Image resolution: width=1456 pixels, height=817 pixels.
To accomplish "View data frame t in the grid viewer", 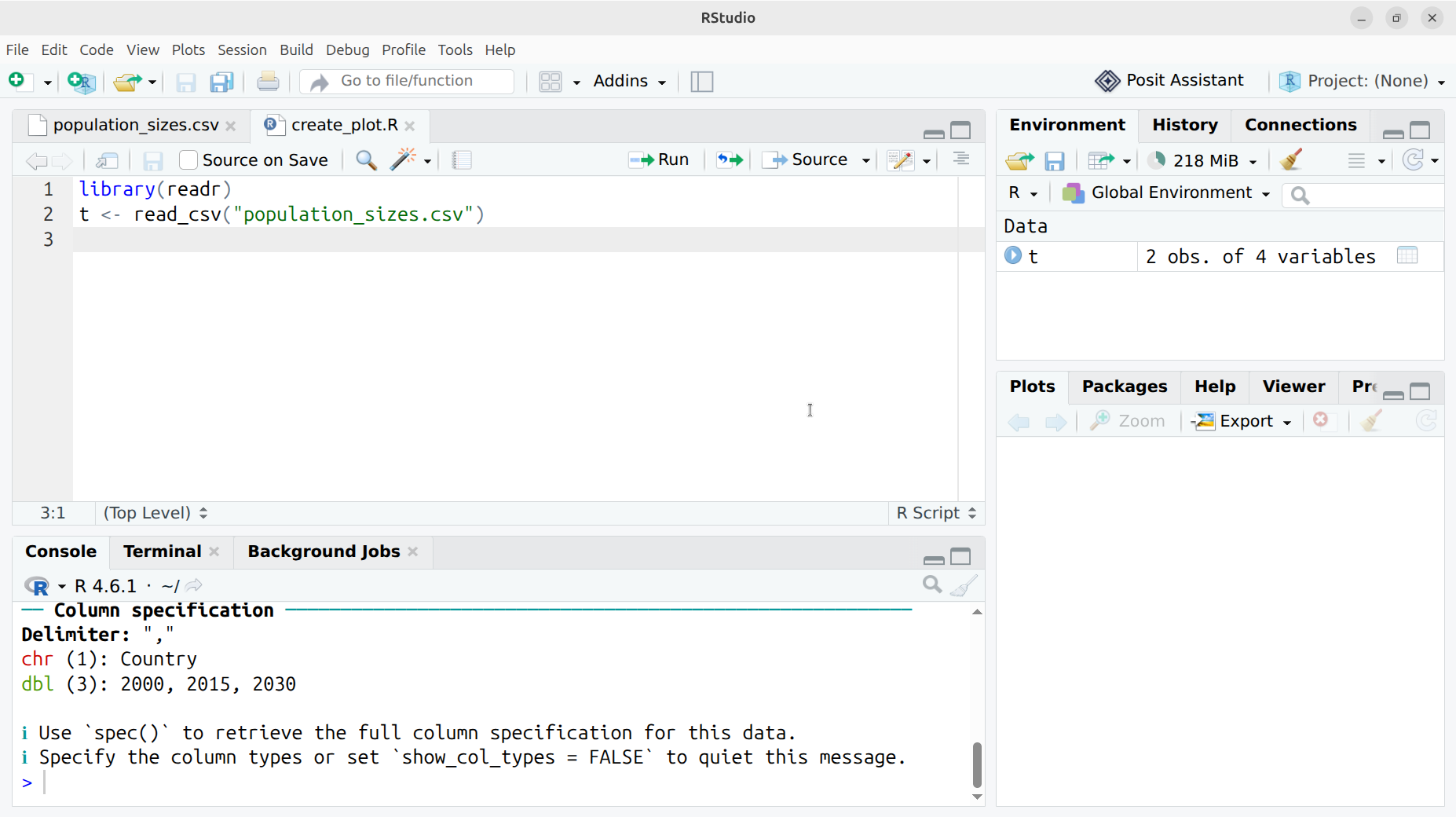I will point(1407,255).
